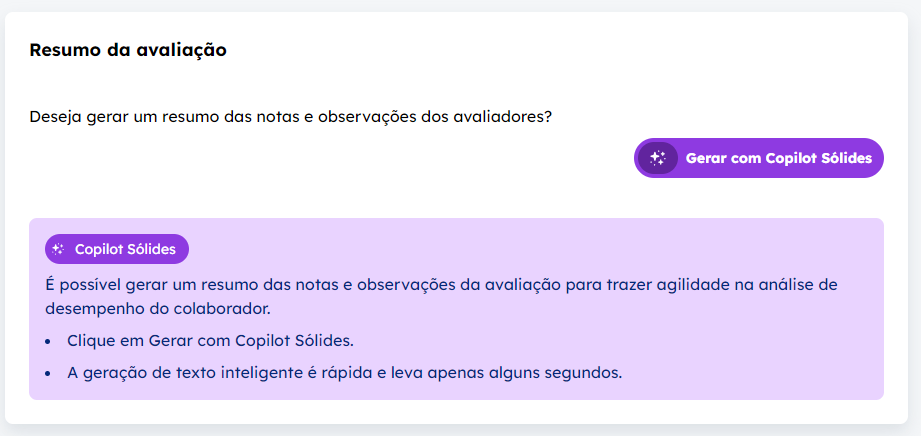Click the paragraph starting with É possível gerar
This screenshot has width=921, height=436.
(x=441, y=297)
